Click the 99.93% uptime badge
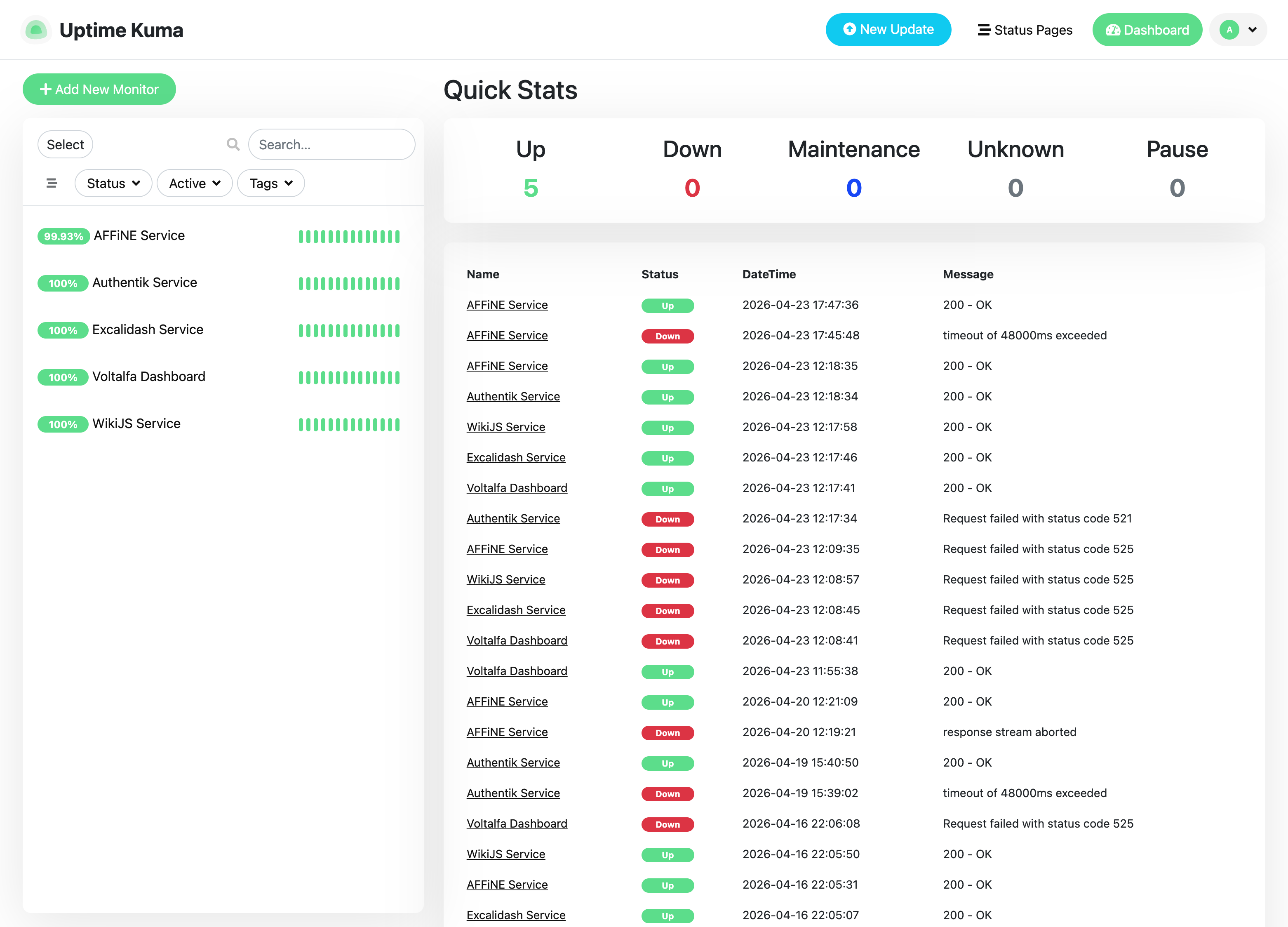Screen dimensions: 1288x927 [63, 236]
